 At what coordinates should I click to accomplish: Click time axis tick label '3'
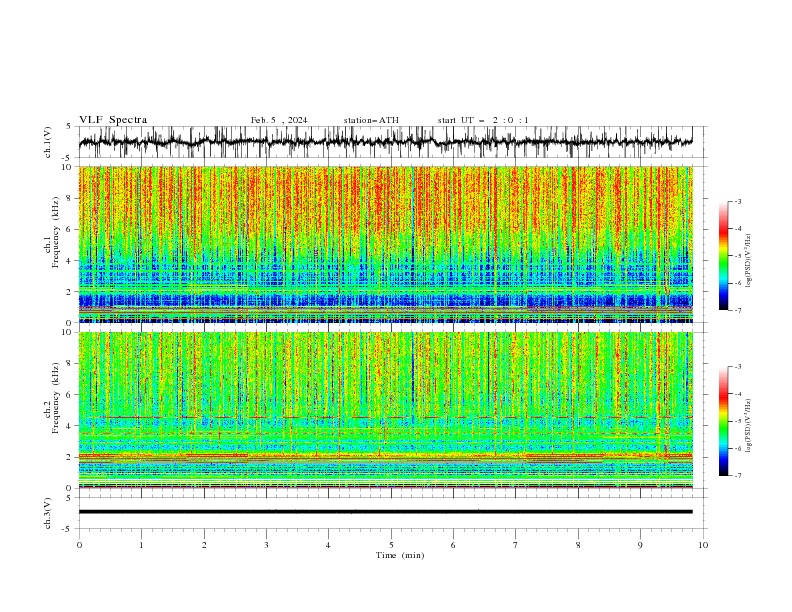pyautogui.click(x=266, y=545)
